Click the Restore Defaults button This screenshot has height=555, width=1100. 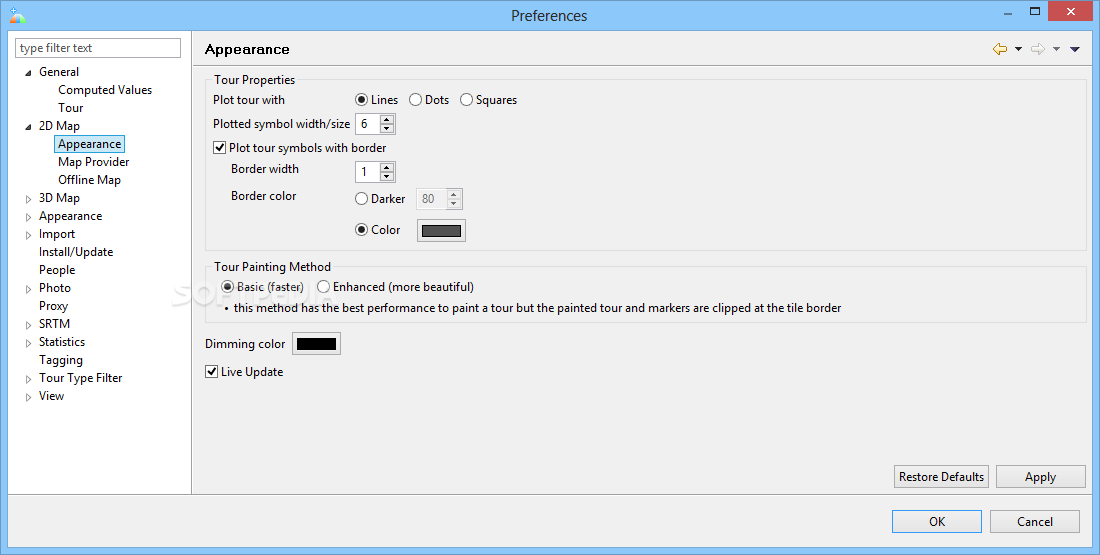(x=941, y=477)
